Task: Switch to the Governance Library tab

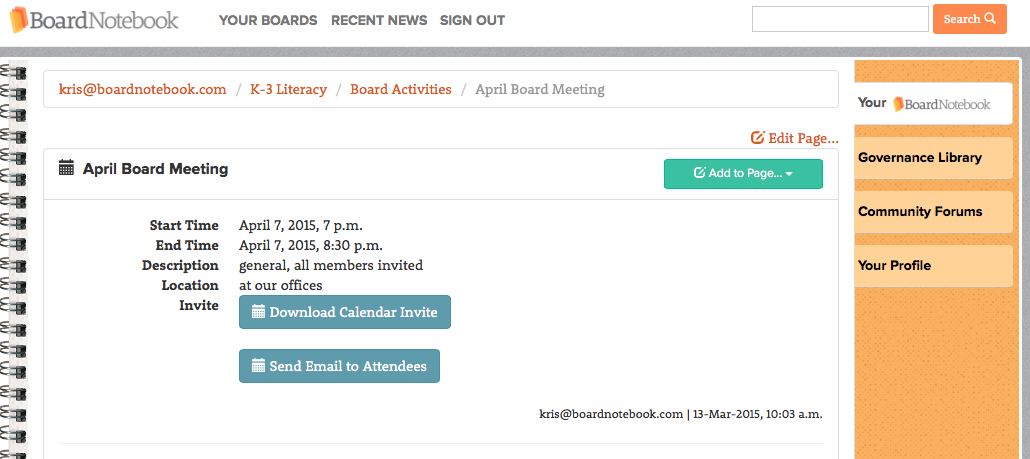Action: 933,158
